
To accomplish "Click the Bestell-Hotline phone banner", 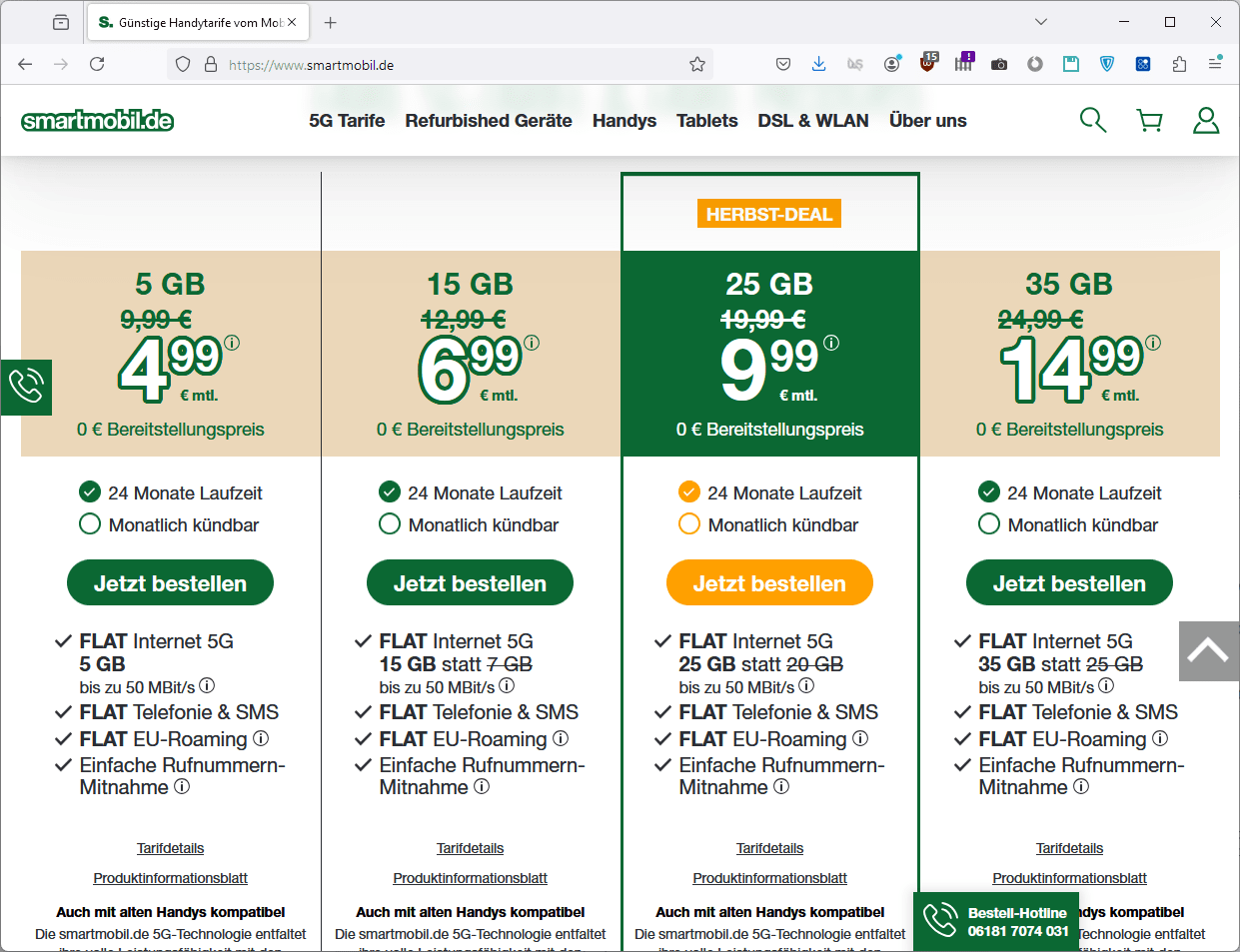I will coord(995,921).
